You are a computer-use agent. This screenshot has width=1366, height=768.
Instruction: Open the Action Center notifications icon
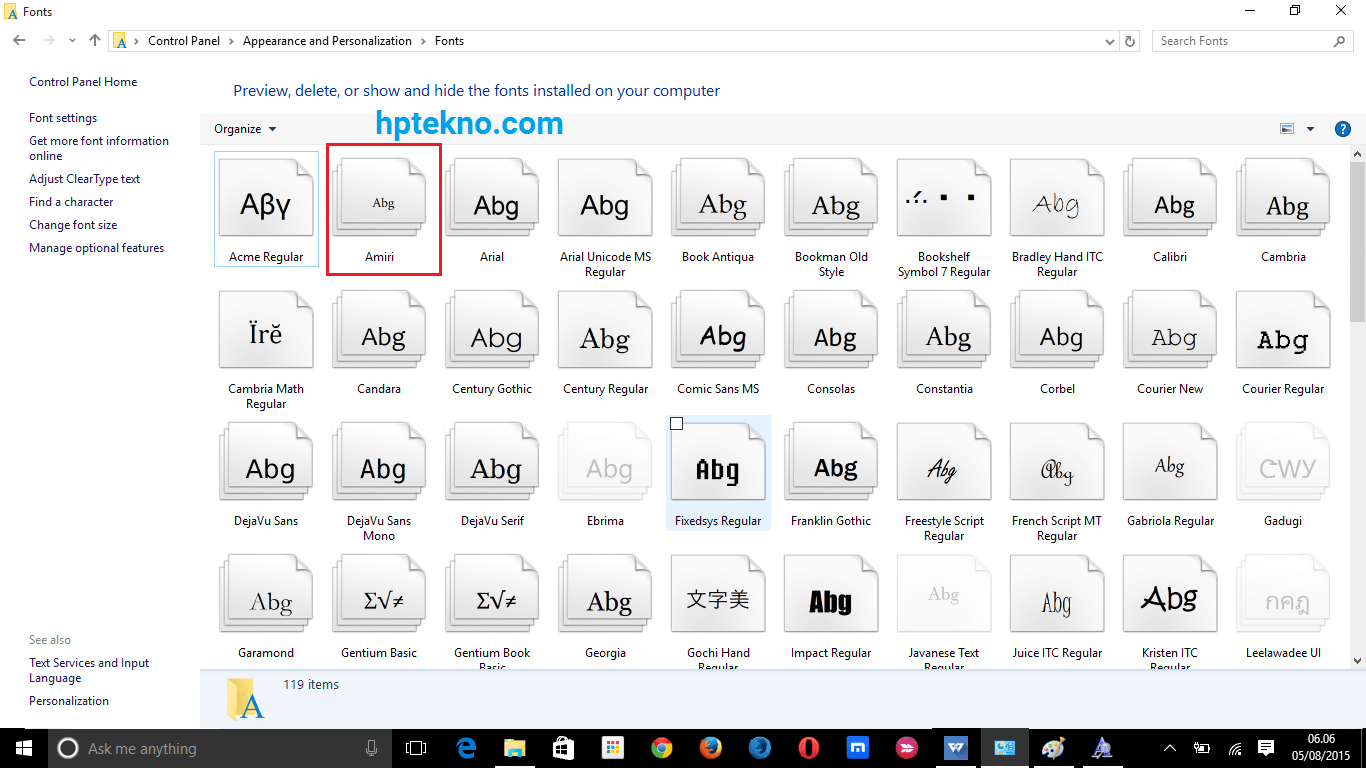(x=1265, y=748)
